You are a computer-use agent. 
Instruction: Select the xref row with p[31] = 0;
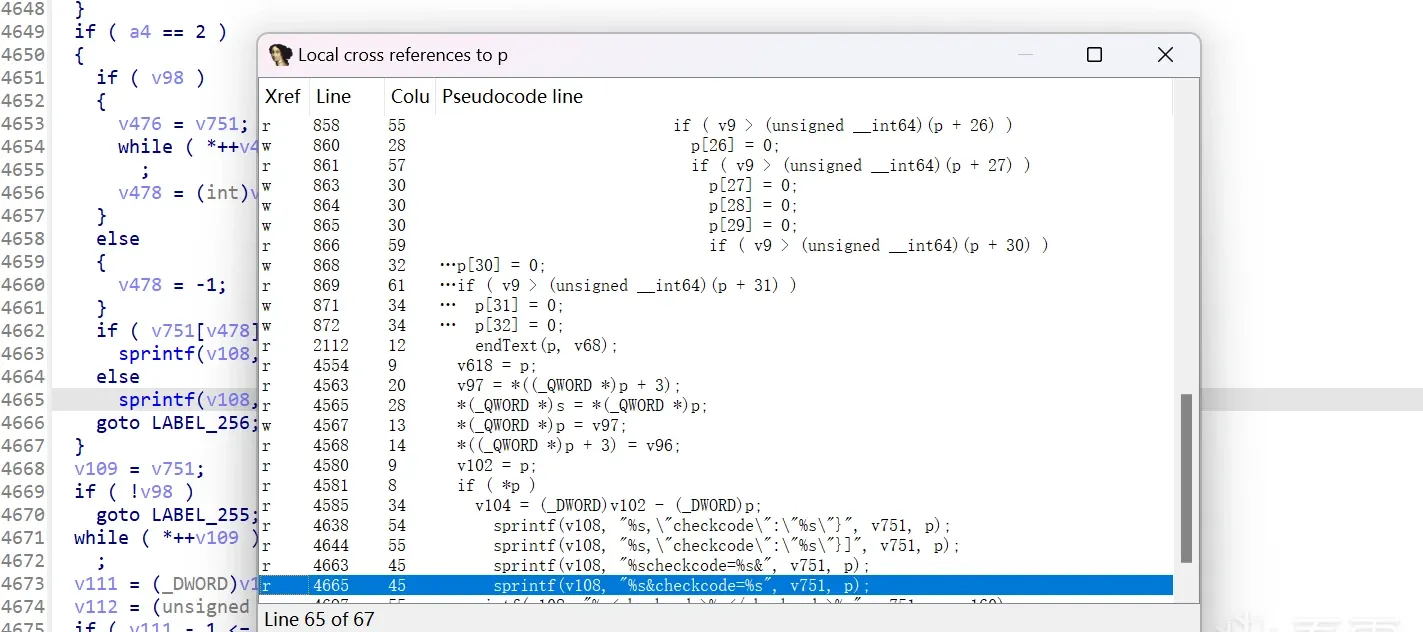pyautogui.click(x=716, y=305)
